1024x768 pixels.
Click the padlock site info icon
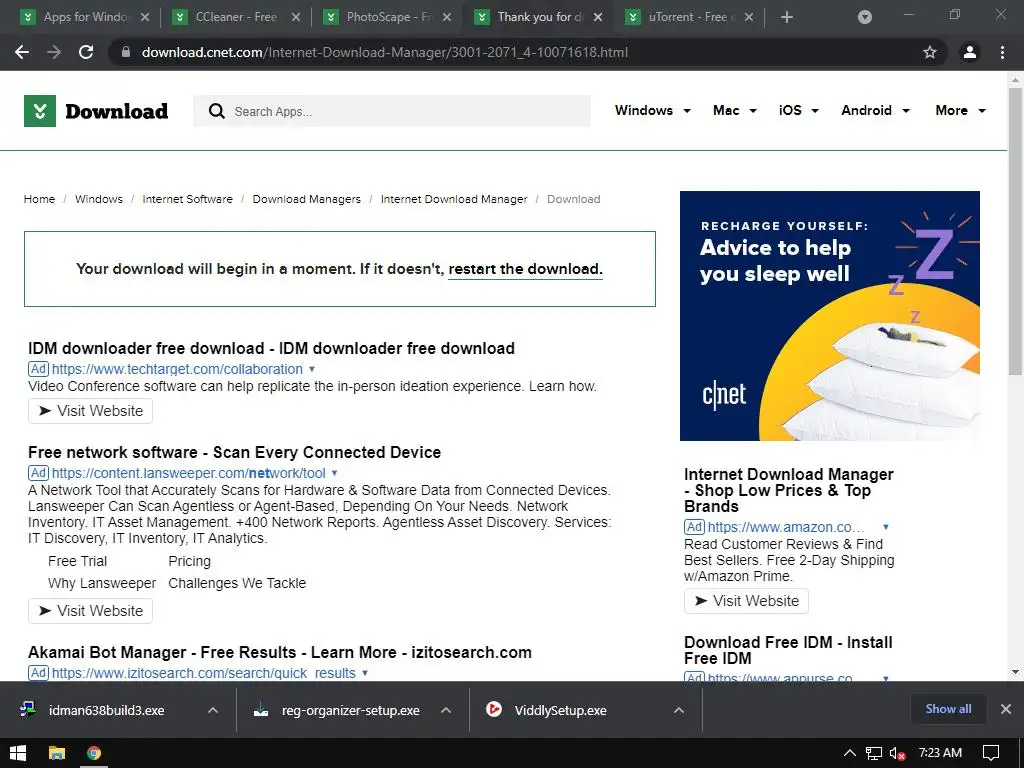tap(125, 52)
